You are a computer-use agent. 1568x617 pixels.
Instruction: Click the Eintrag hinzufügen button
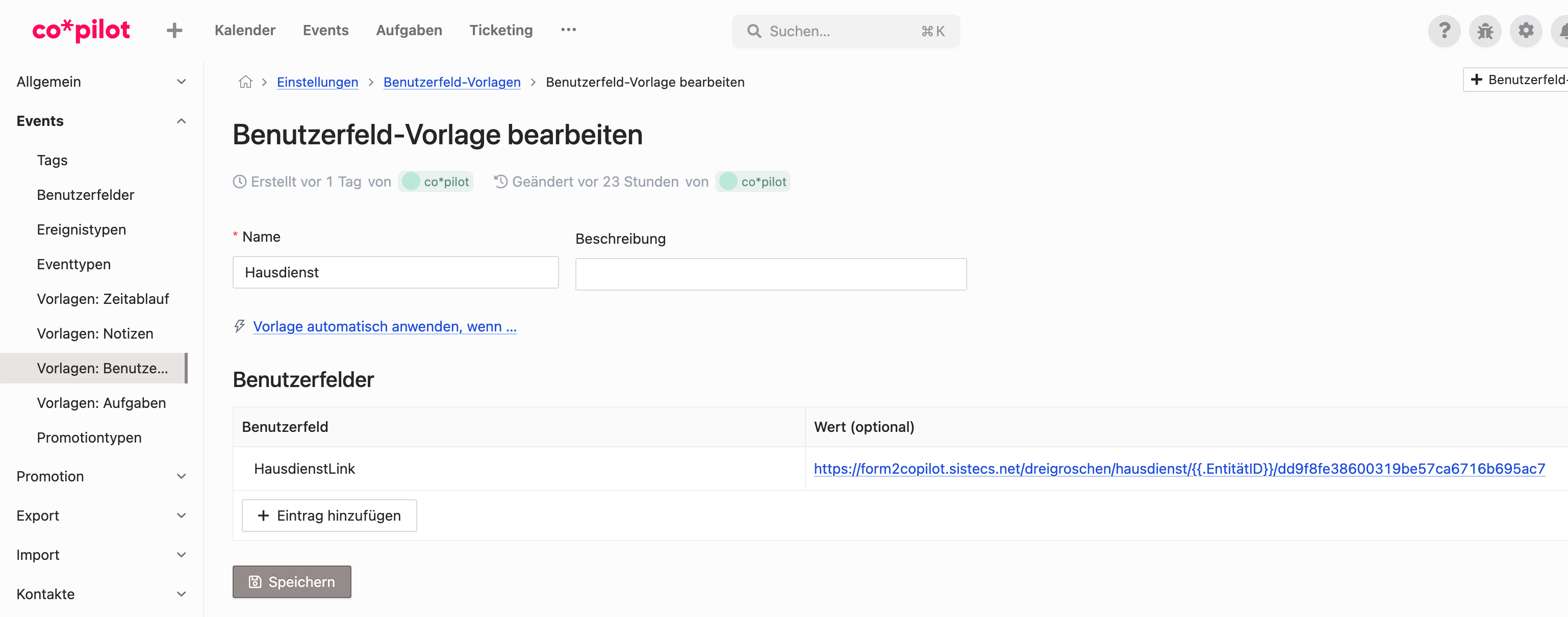pyautogui.click(x=330, y=516)
